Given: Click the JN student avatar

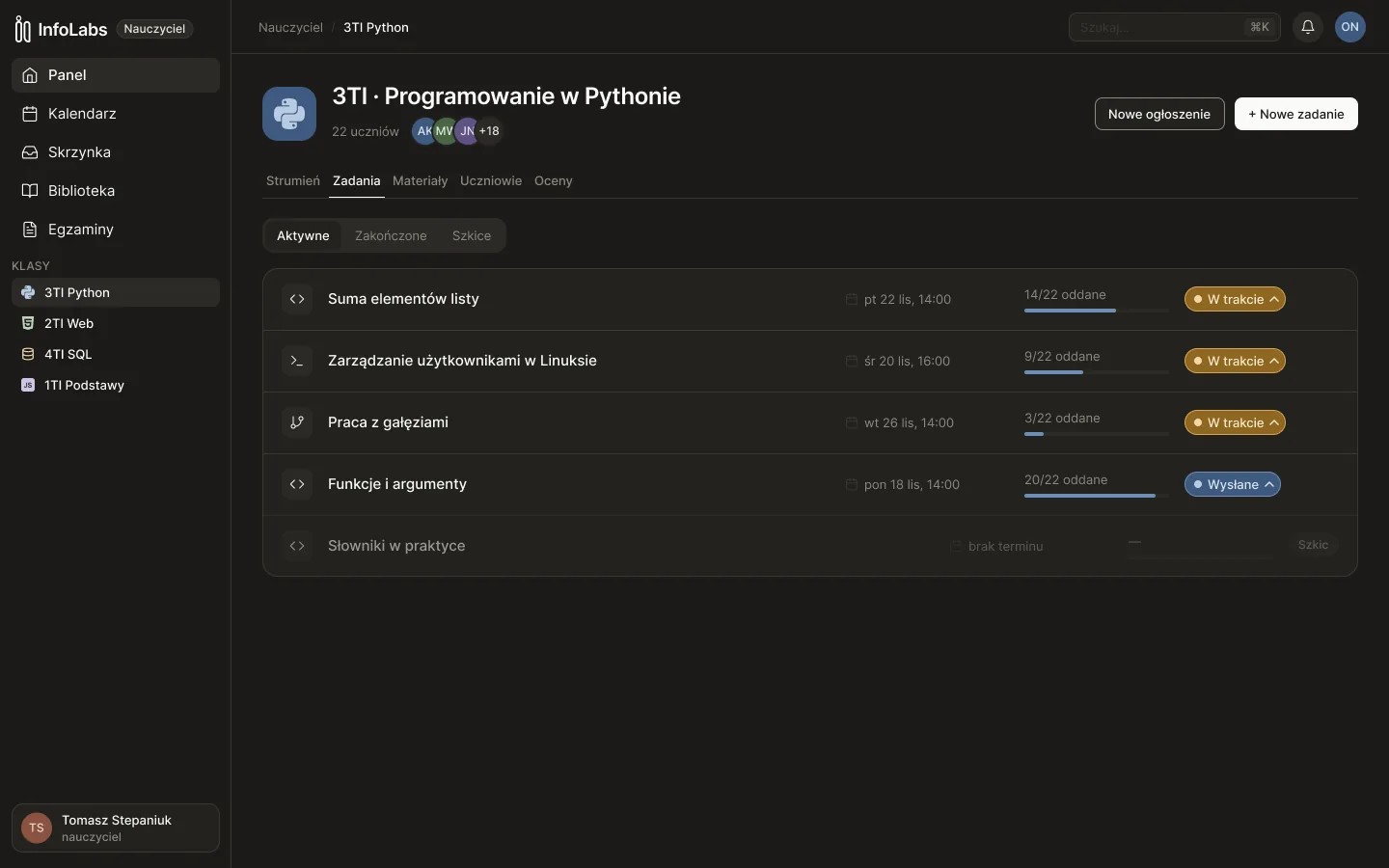Looking at the screenshot, I should 467,131.
